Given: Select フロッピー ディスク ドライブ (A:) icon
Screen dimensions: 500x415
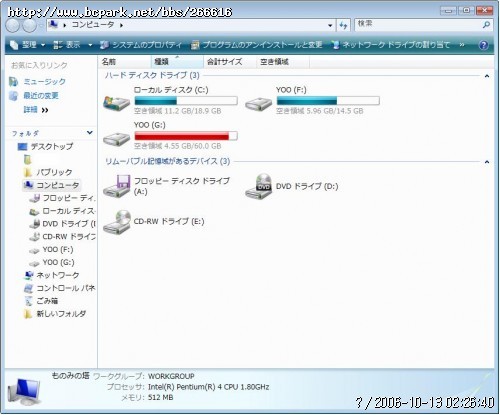Looking at the screenshot, I should click(116, 186).
